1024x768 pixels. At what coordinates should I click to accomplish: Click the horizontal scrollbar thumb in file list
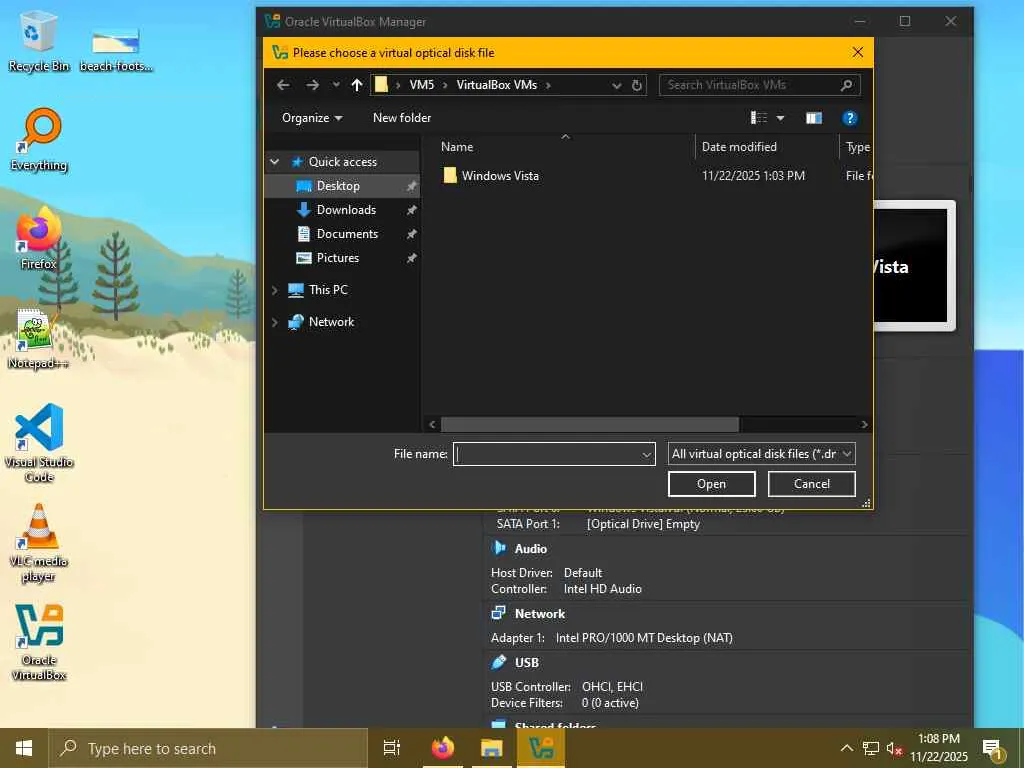(590, 424)
